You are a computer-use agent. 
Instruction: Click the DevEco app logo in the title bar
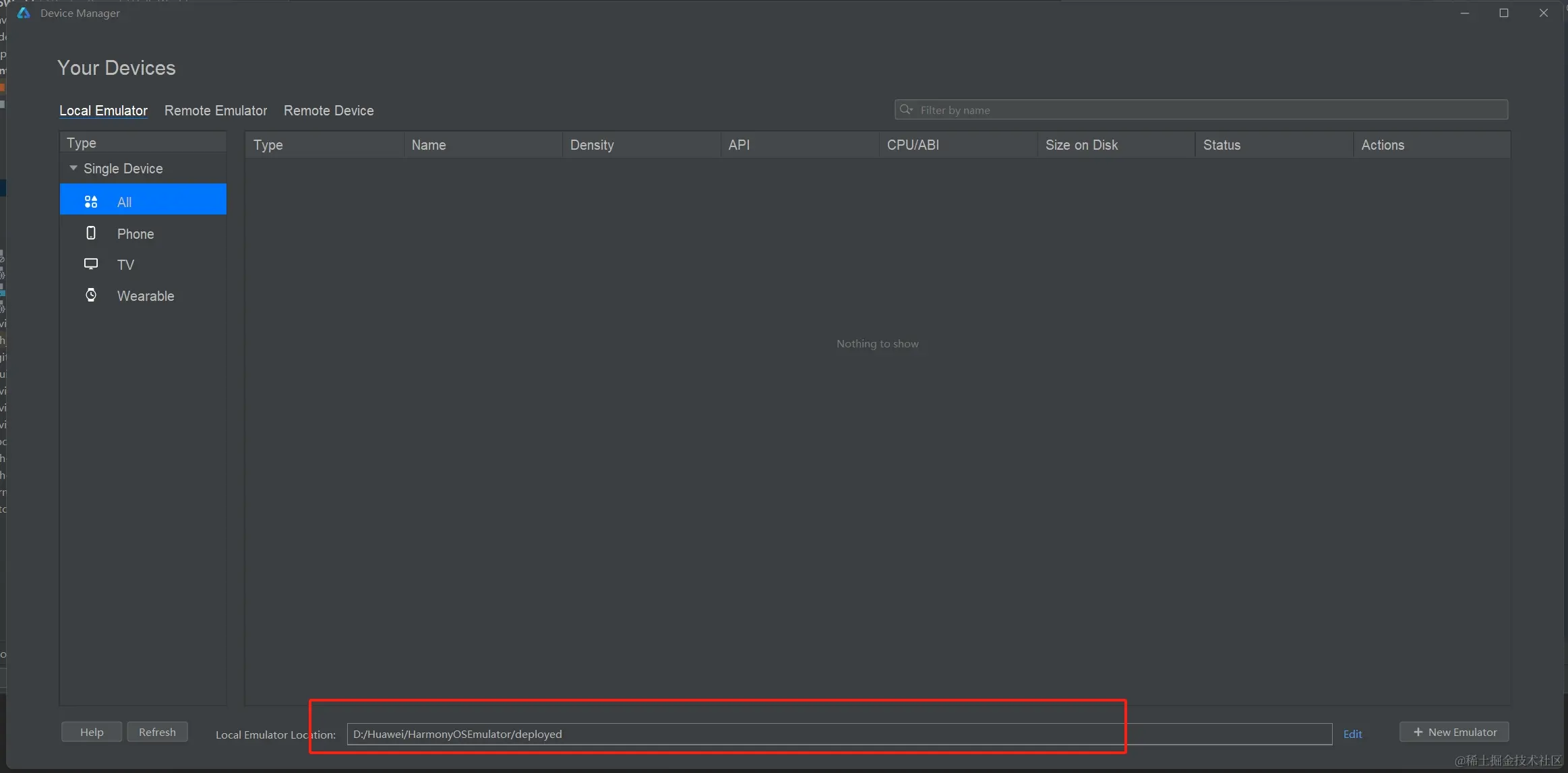pyautogui.click(x=24, y=13)
